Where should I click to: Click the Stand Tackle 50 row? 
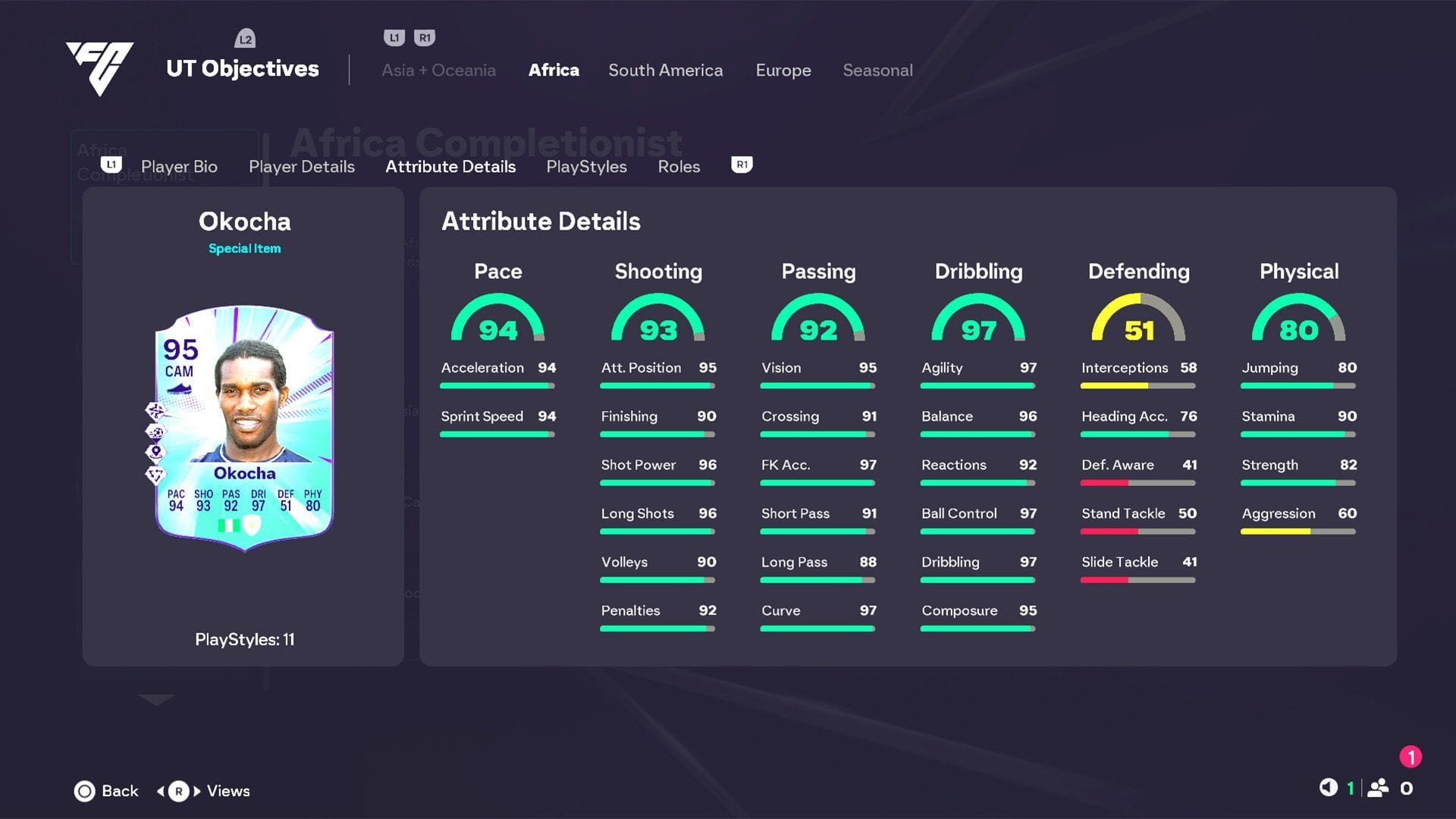point(1138,520)
